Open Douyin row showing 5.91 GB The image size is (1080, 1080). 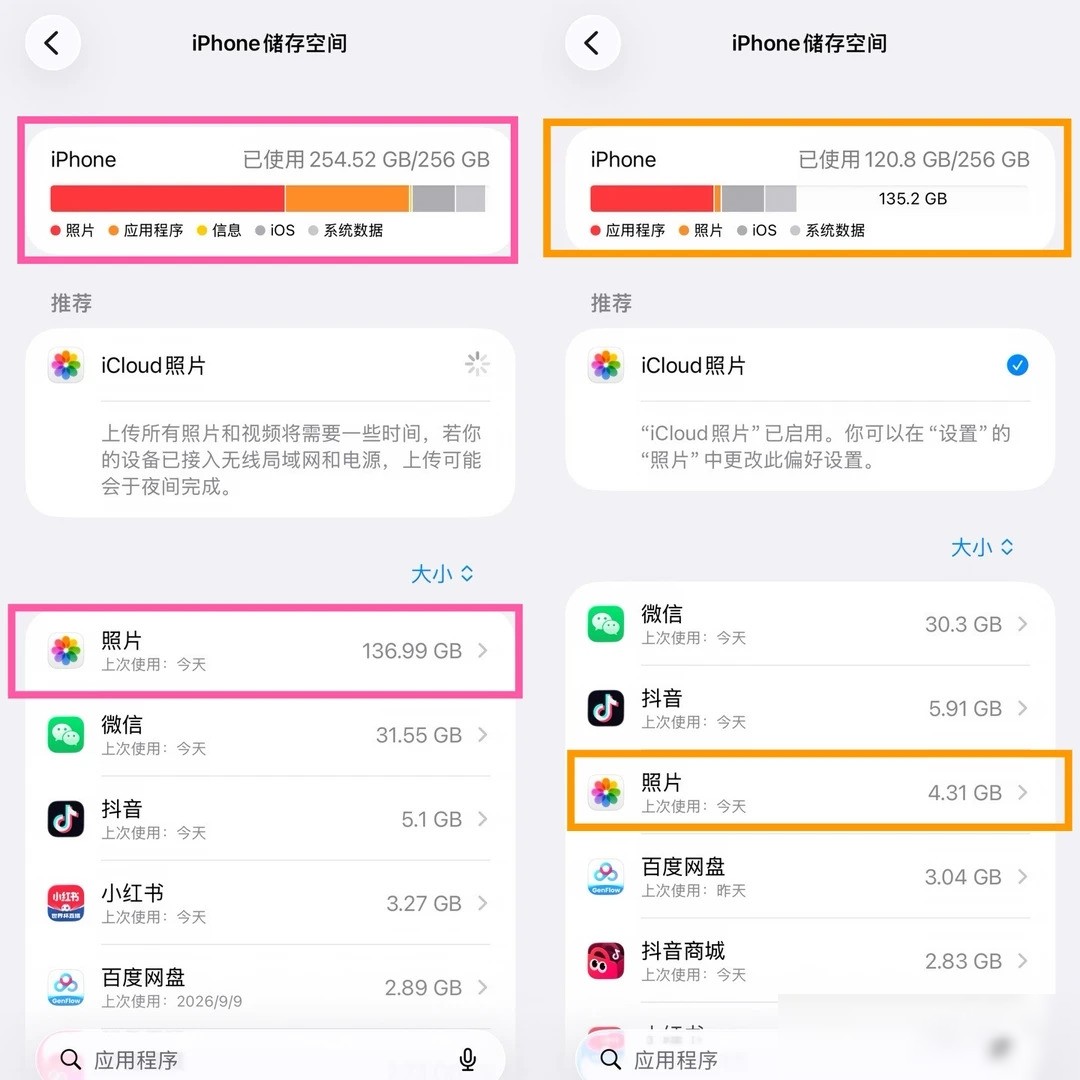(x=809, y=708)
